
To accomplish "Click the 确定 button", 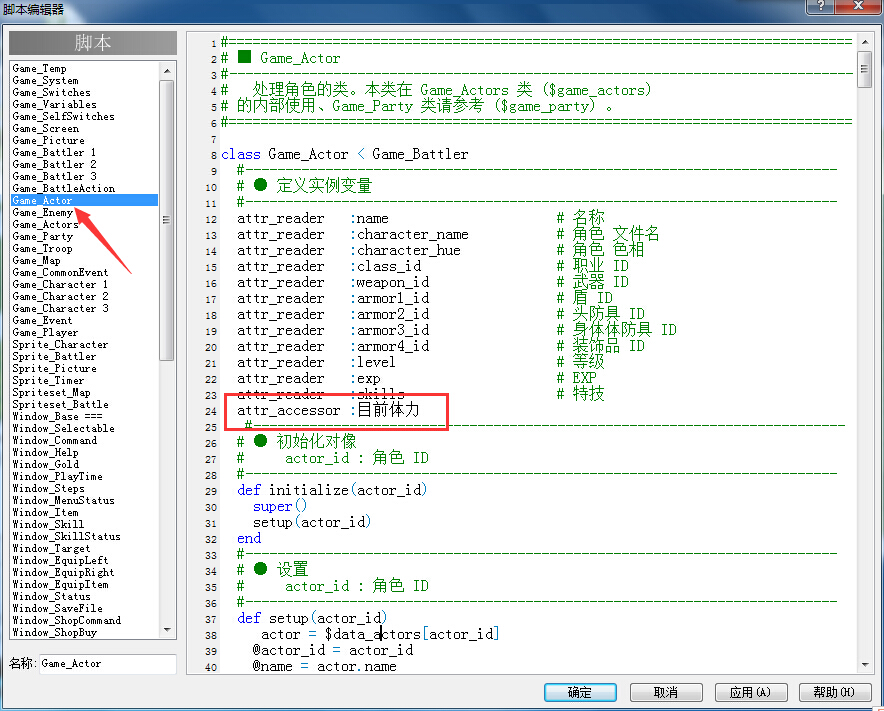I will point(580,692).
